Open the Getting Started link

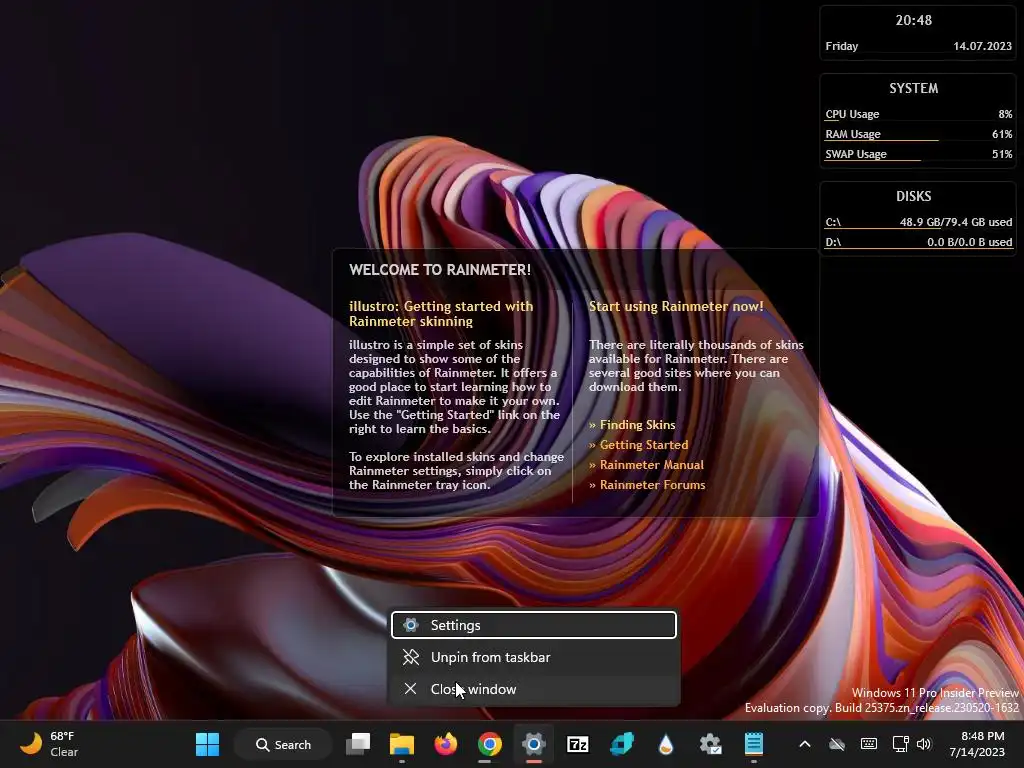643,445
